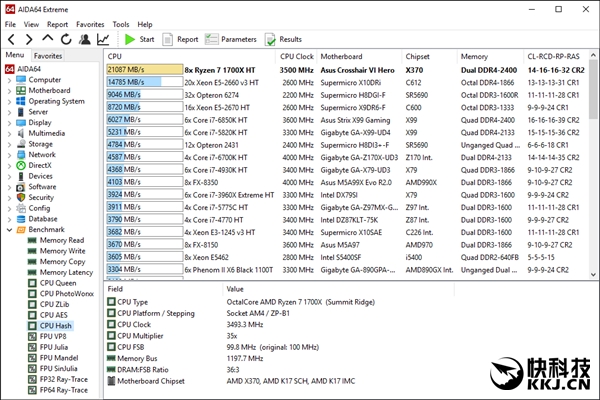Screen dimensions: 600x400
Task: Select the '8x FX-8350' row
Action: (346, 182)
